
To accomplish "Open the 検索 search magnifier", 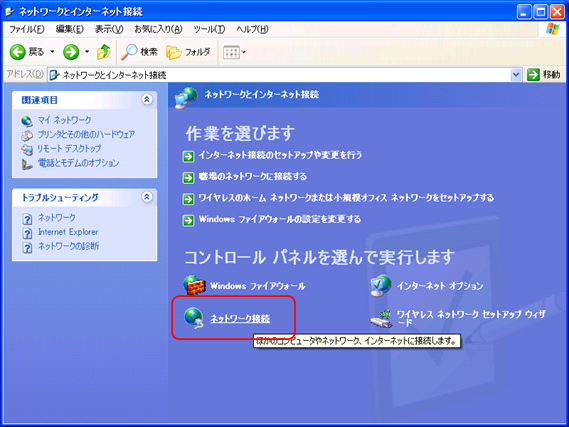I will pyautogui.click(x=130, y=52).
